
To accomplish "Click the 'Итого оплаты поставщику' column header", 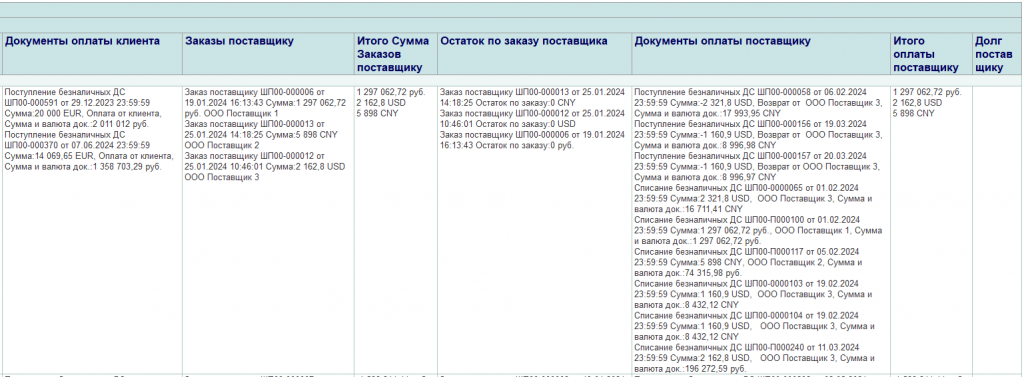I will click(x=926, y=54).
